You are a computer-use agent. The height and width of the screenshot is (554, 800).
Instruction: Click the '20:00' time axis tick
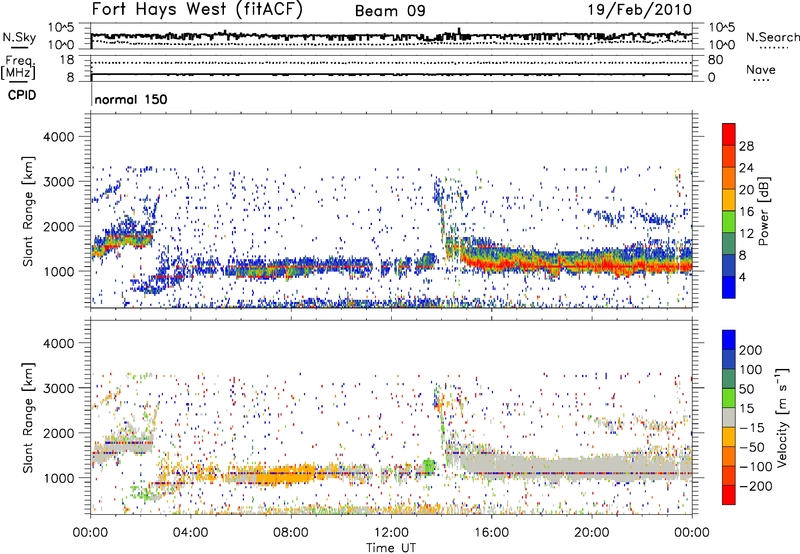[x=591, y=533]
